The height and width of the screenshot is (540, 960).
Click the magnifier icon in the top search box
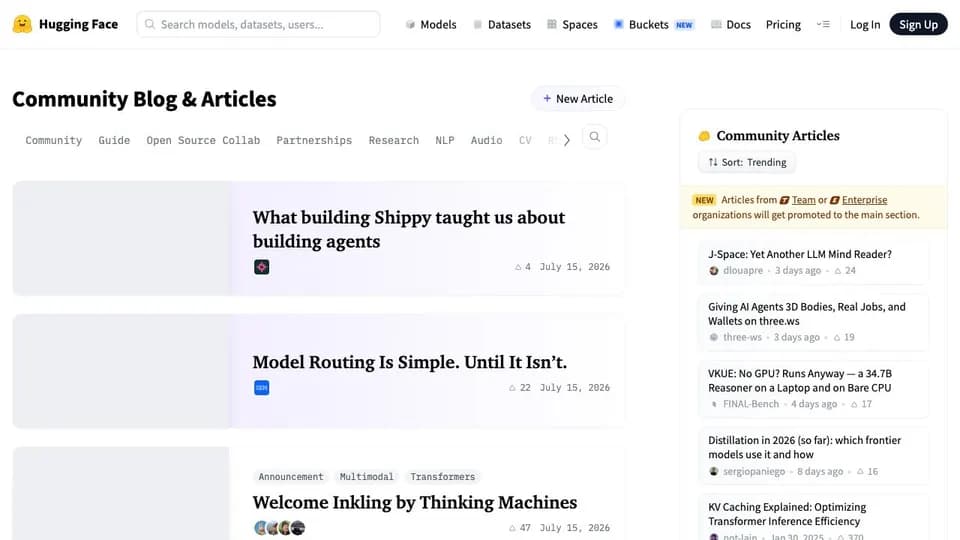point(149,24)
